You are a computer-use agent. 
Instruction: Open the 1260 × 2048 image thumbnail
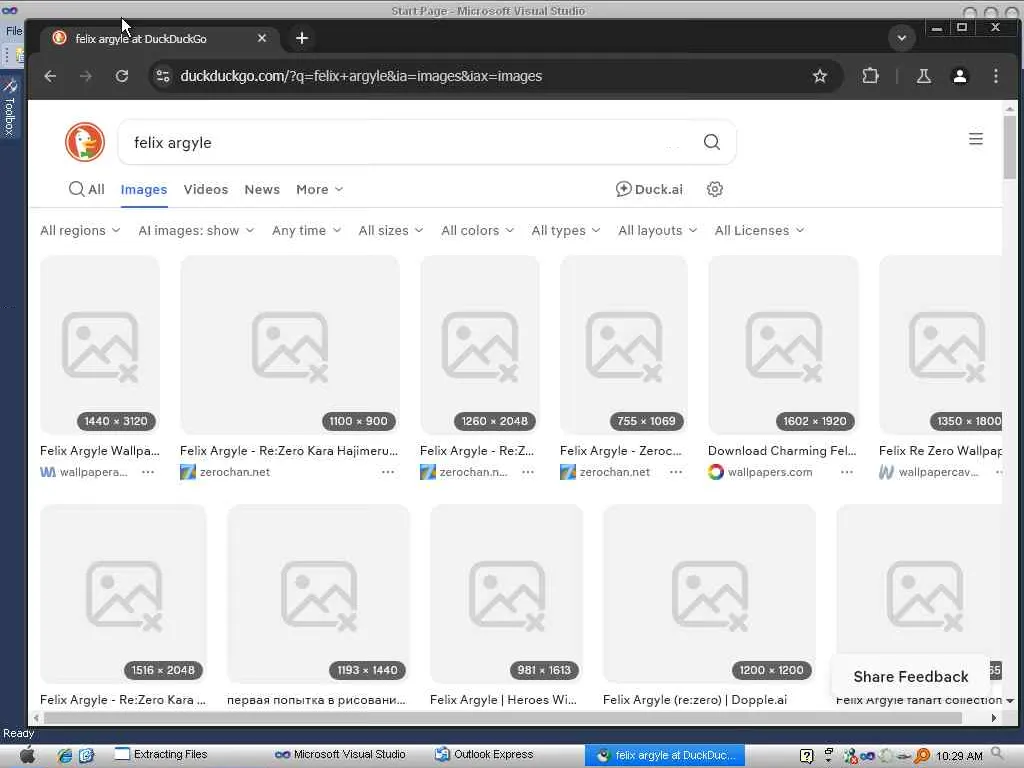pos(480,345)
